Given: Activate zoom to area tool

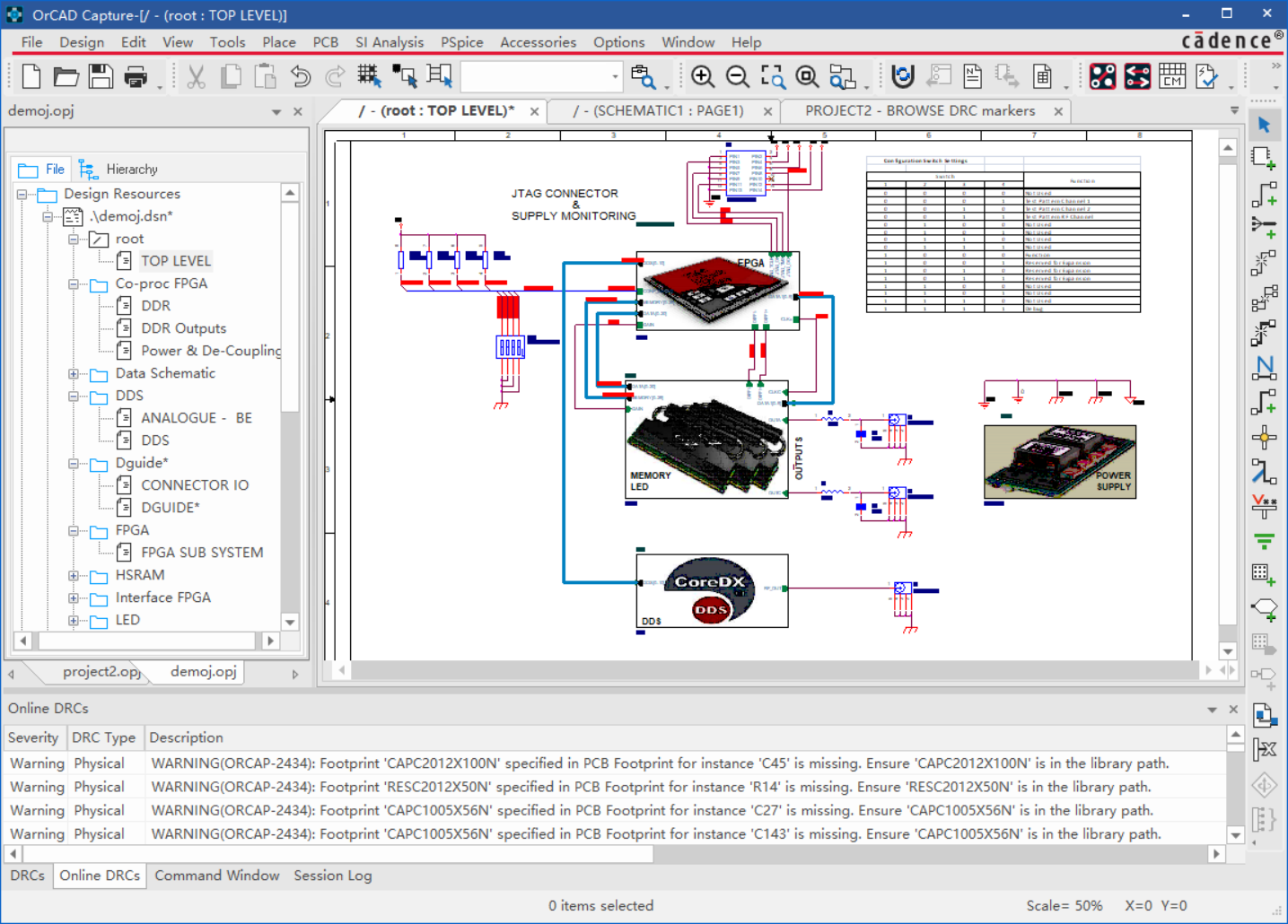Looking at the screenshot, I should pos(773,77).
